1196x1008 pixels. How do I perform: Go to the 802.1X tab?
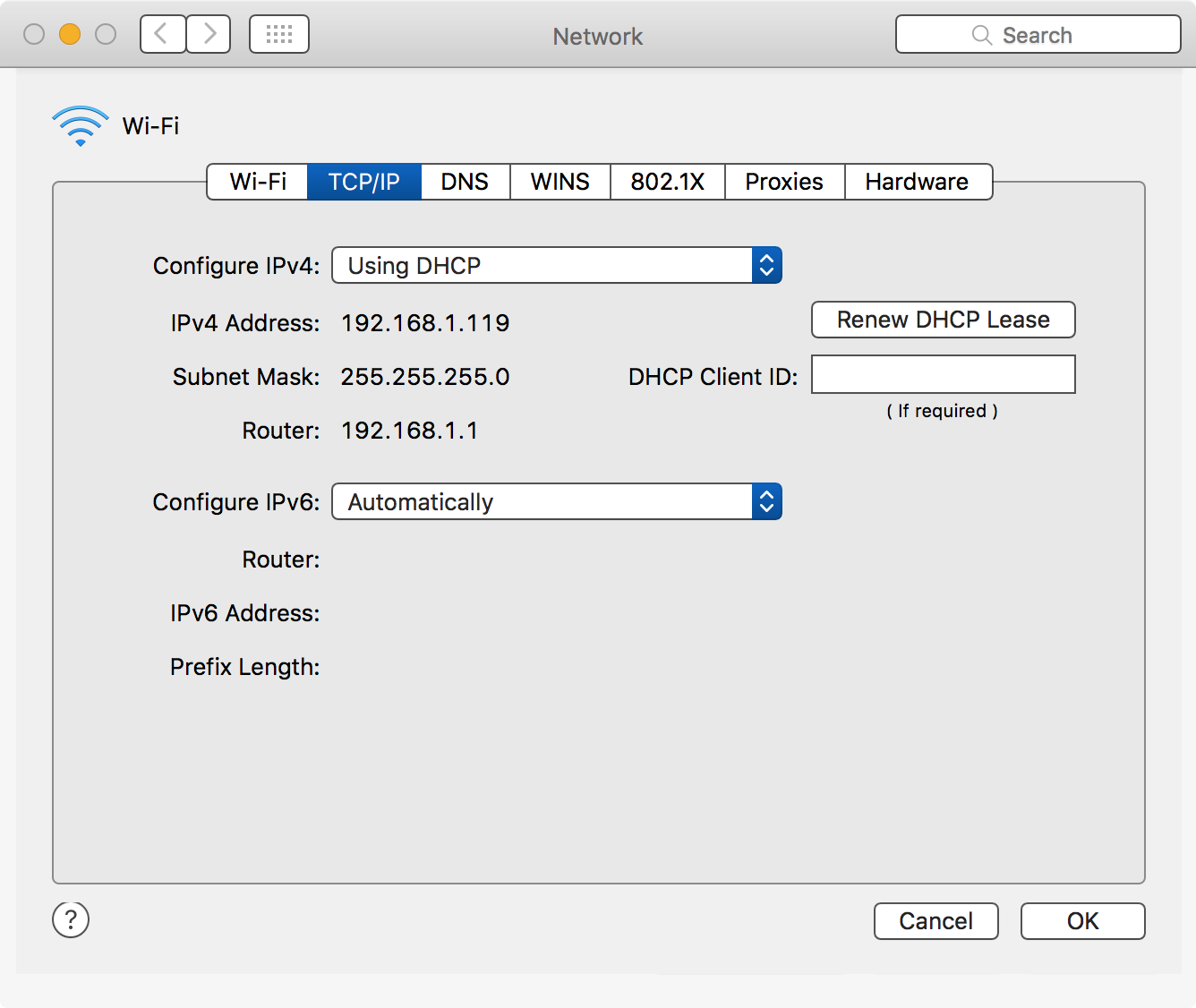pos(667,182)
